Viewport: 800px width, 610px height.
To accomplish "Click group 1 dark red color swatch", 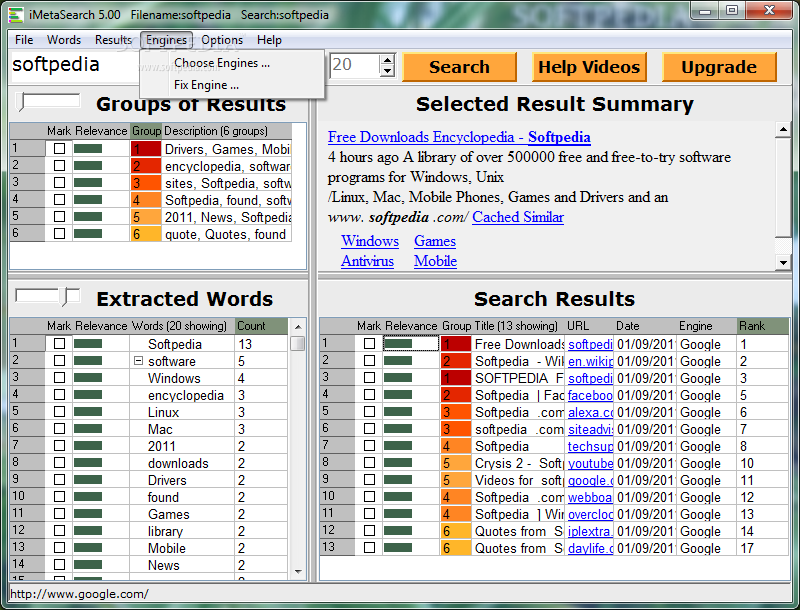I will click(146, 148).
